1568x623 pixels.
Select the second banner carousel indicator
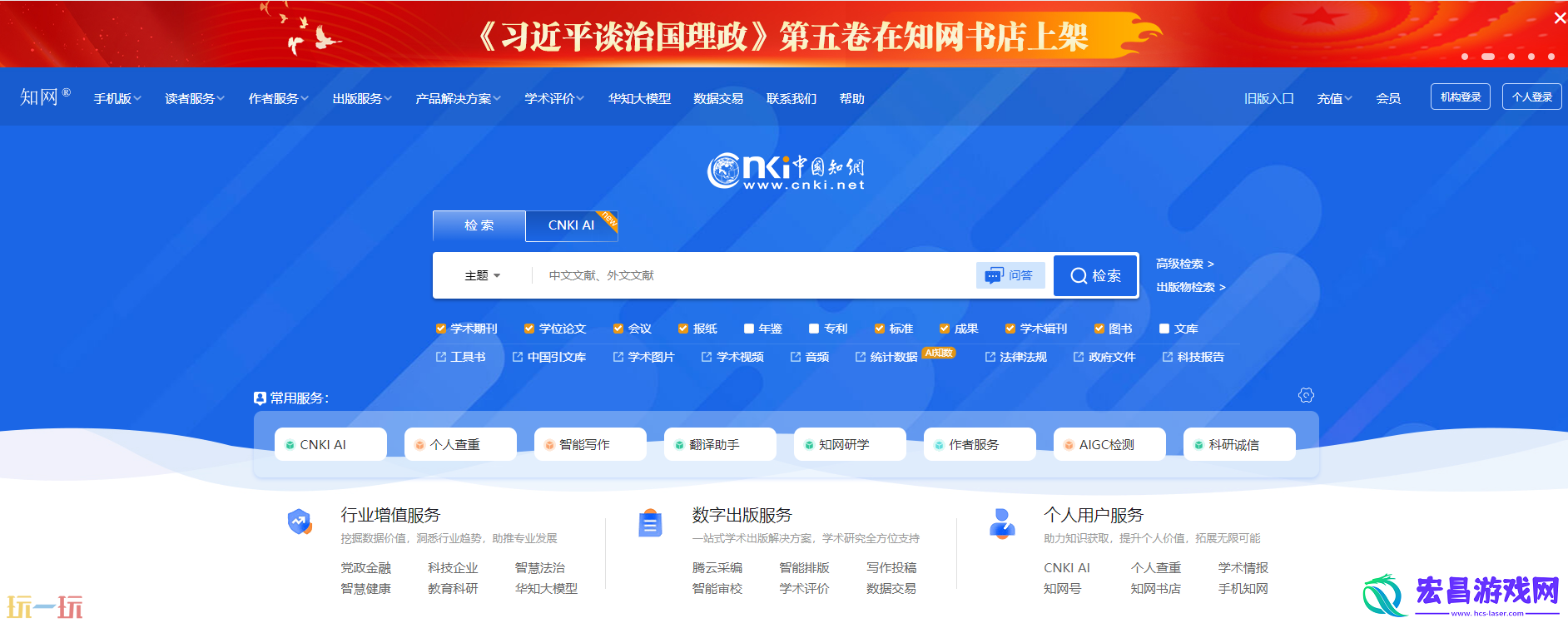pyautogui.click(x=1488, y=57)
